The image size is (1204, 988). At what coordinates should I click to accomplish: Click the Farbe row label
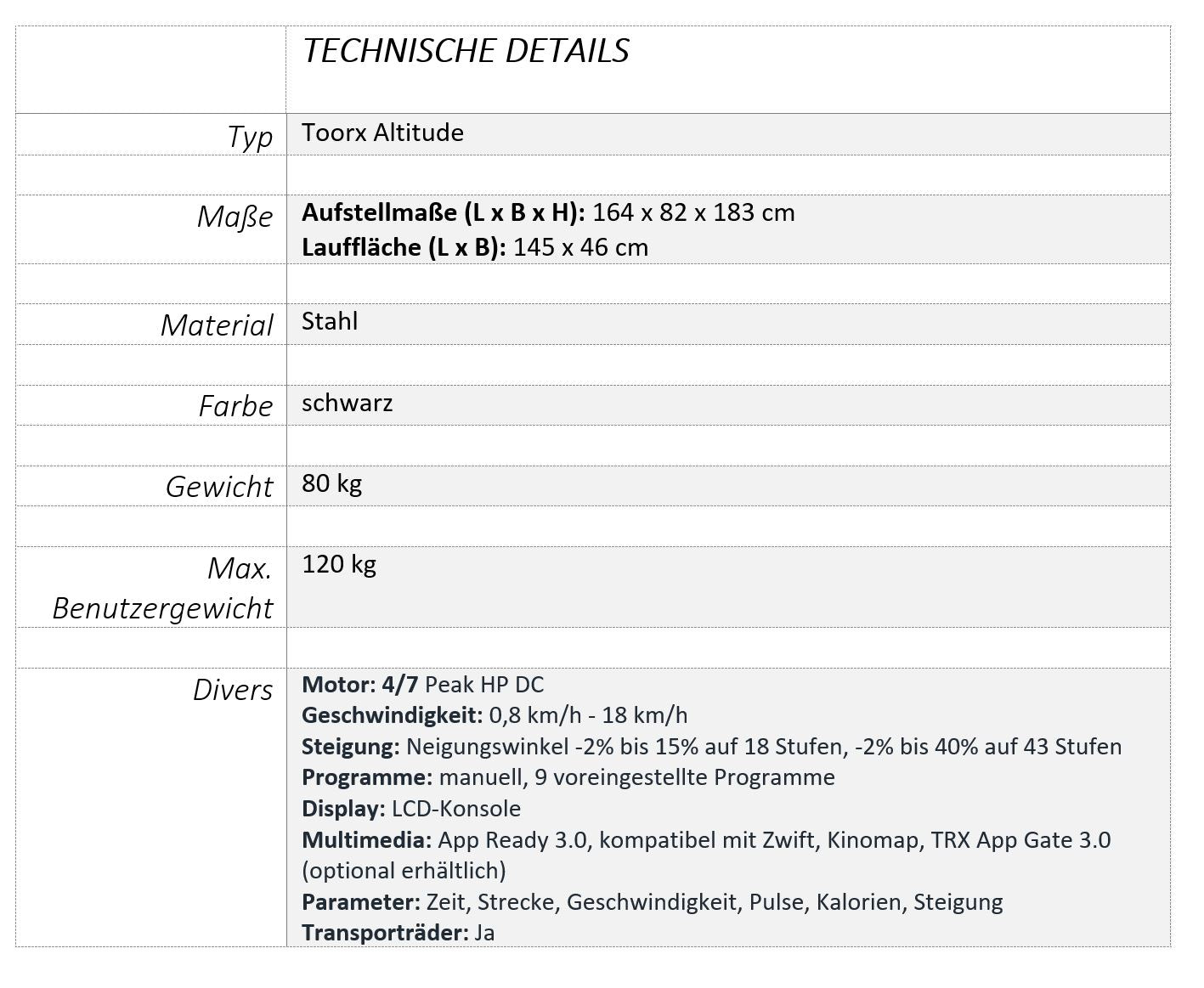pos(235,406)
